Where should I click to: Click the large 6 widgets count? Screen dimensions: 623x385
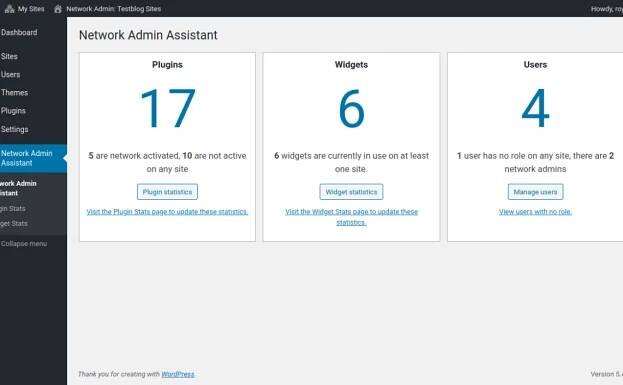pos(351,108)
